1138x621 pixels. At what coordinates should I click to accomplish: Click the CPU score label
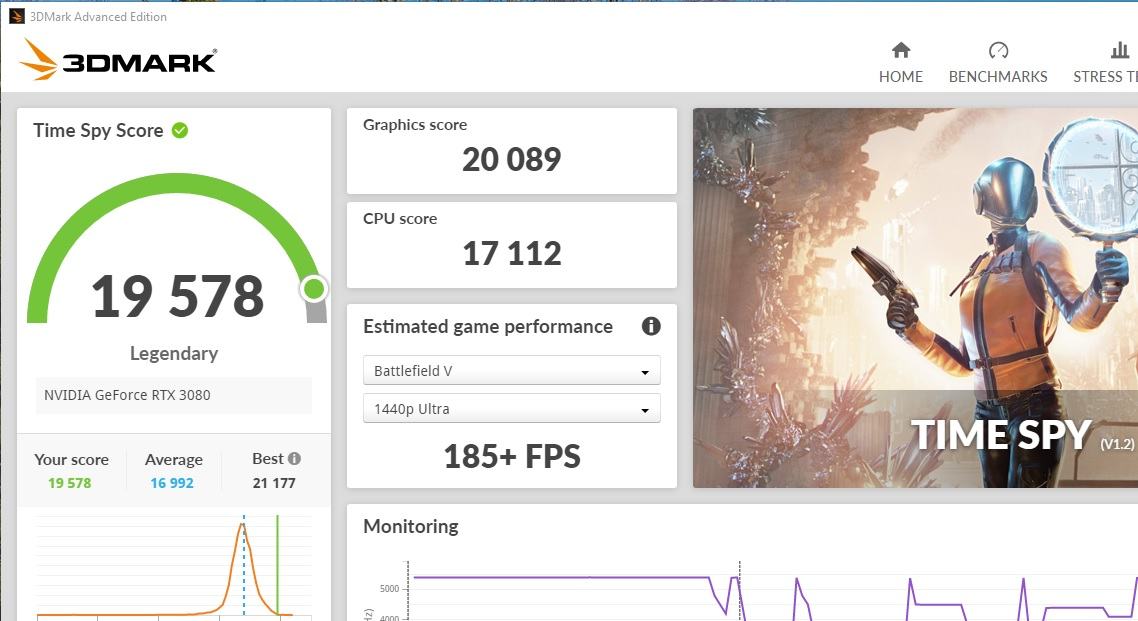click(400, 218)
